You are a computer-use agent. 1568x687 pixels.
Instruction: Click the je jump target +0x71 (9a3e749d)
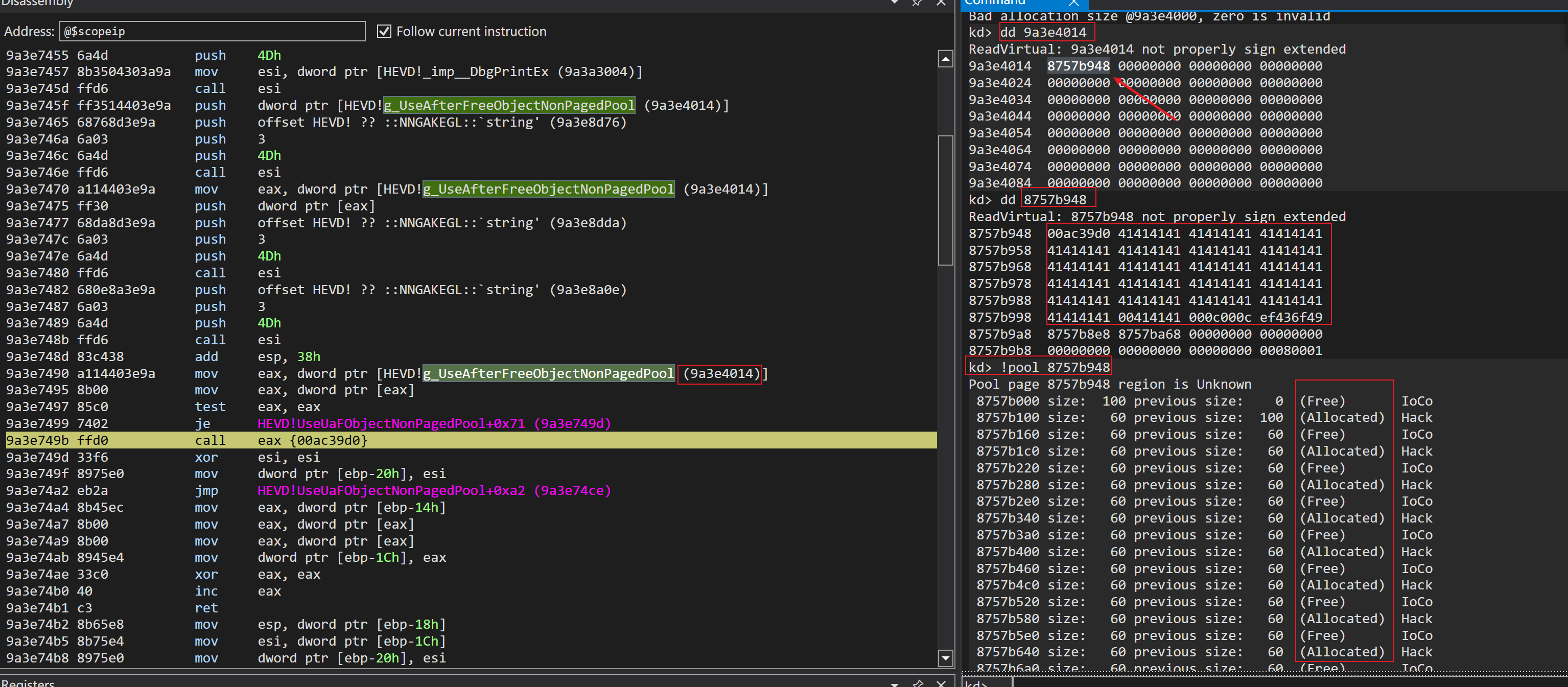tap(434, 423)
